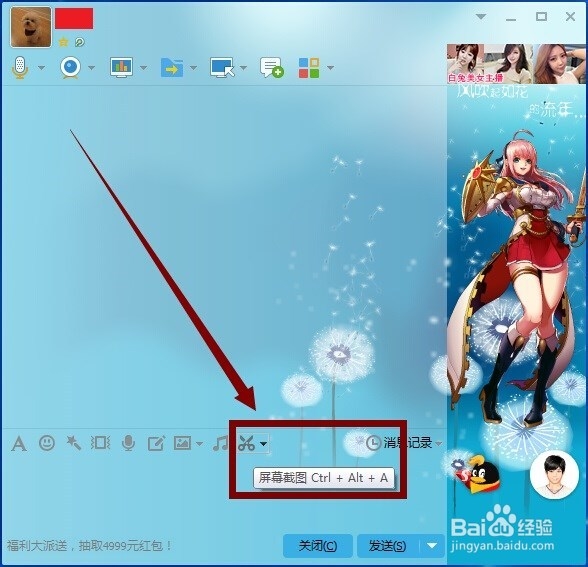Click the green search icon beside star
This screenshot has height=567, width=588.
pos(80,42)
